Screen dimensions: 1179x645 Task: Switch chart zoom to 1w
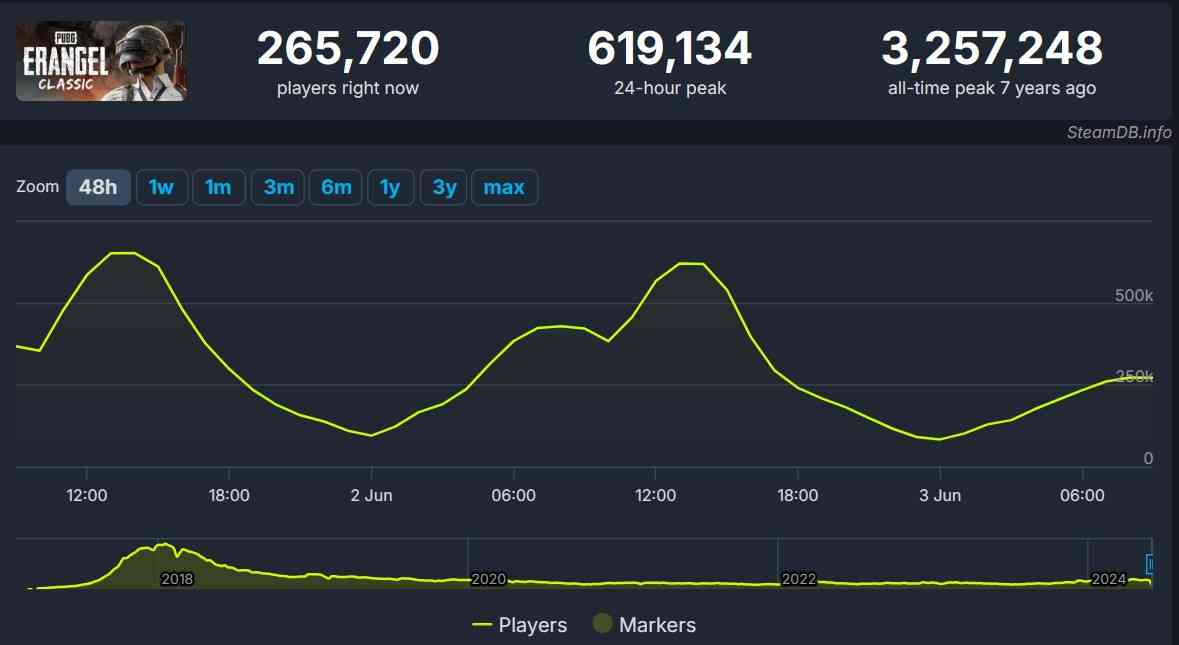click(x=161, y=187)
